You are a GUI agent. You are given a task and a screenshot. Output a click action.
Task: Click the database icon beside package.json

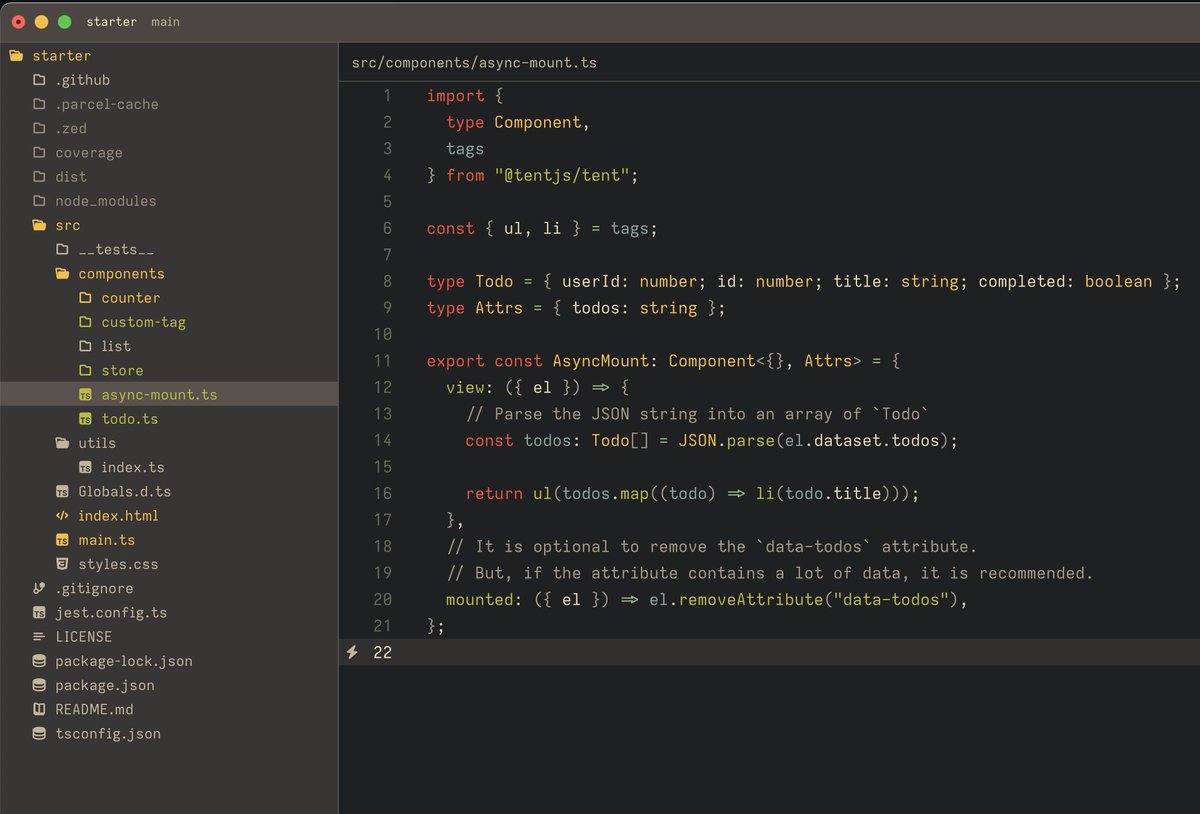tap(39, 685)
